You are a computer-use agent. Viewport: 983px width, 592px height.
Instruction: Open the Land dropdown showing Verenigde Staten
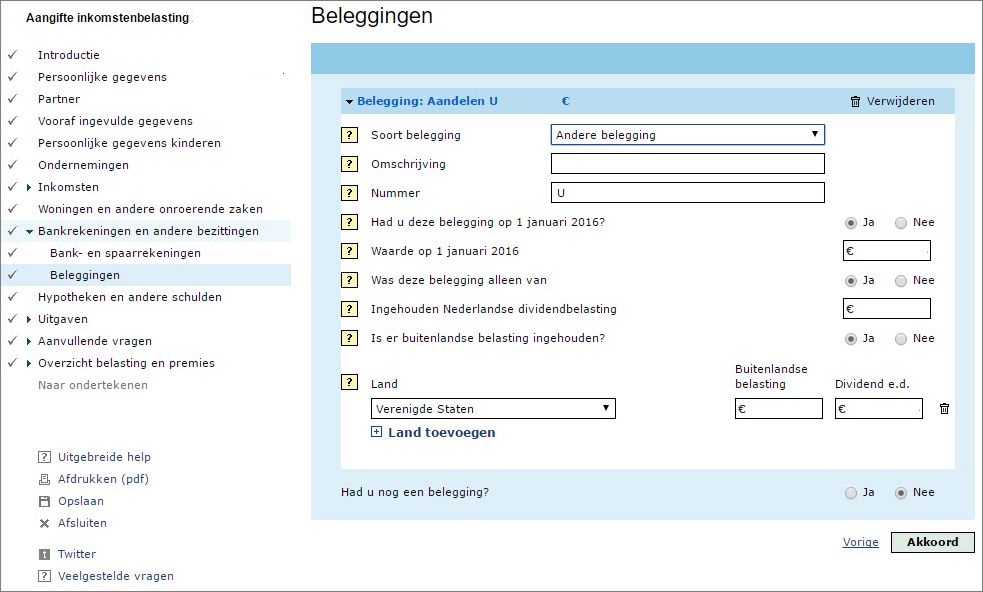[493, 408]
